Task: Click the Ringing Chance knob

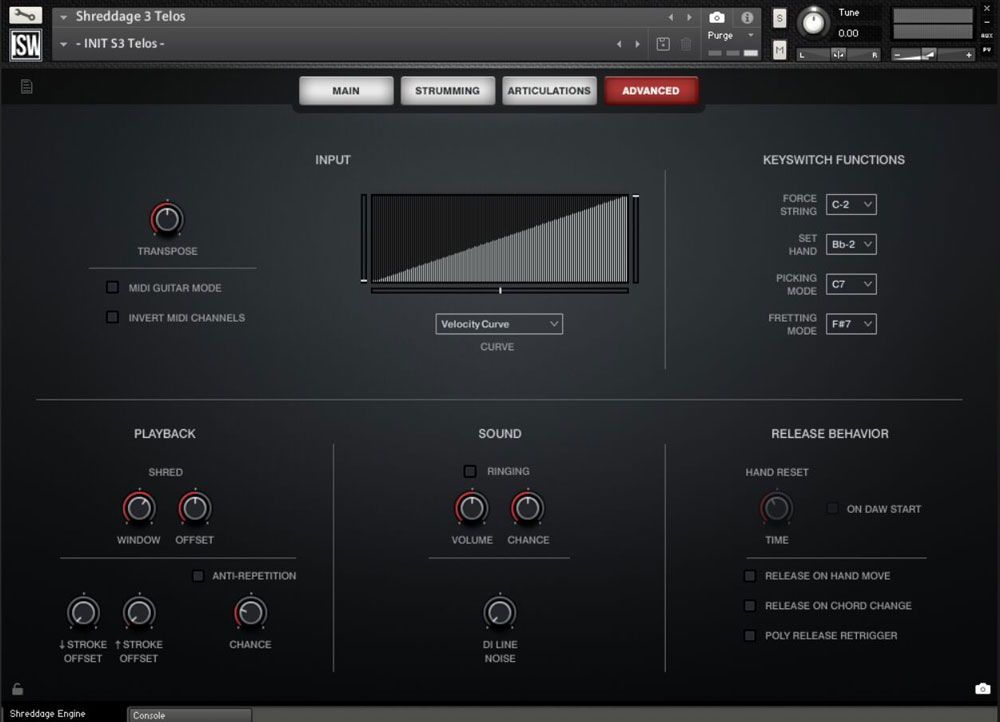Action: pos(527,508)
